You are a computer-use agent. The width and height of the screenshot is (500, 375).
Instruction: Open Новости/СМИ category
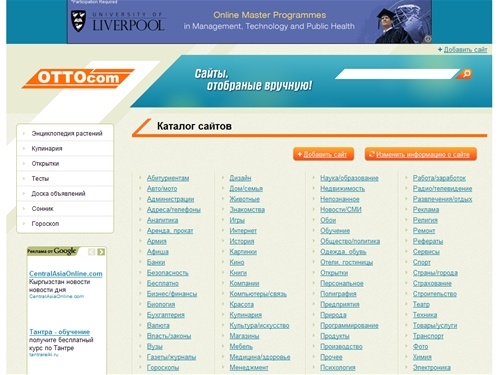pyautogui.click(x=341, y=210)
